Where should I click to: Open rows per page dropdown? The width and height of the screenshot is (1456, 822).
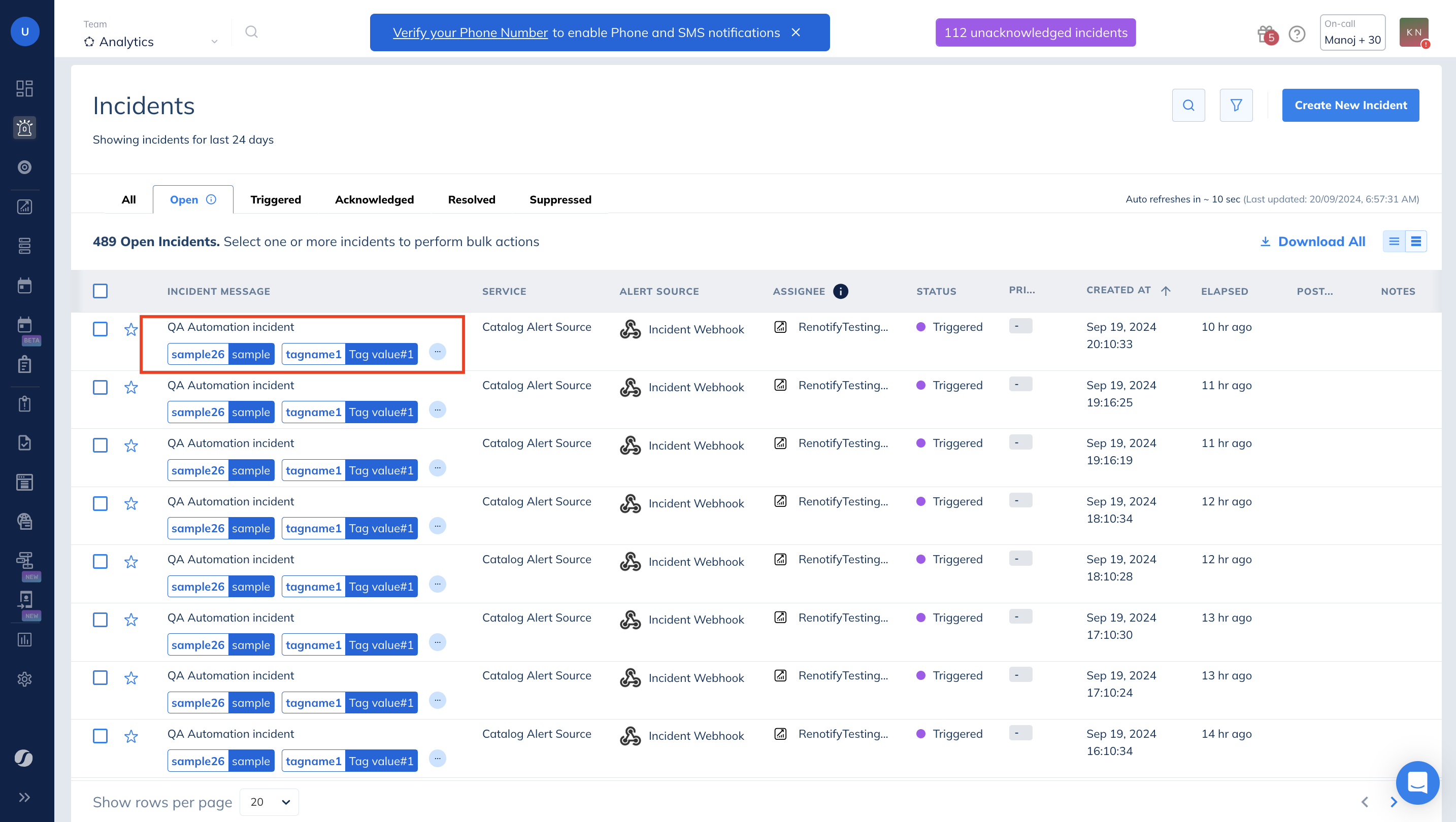270,802
